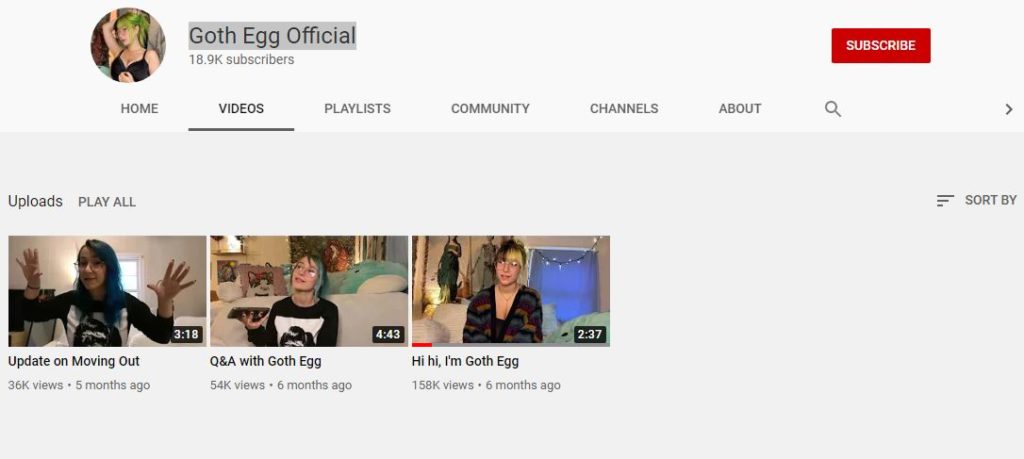
Task: Click the PLAY ALL button
Action: click(x=107, y=202)
